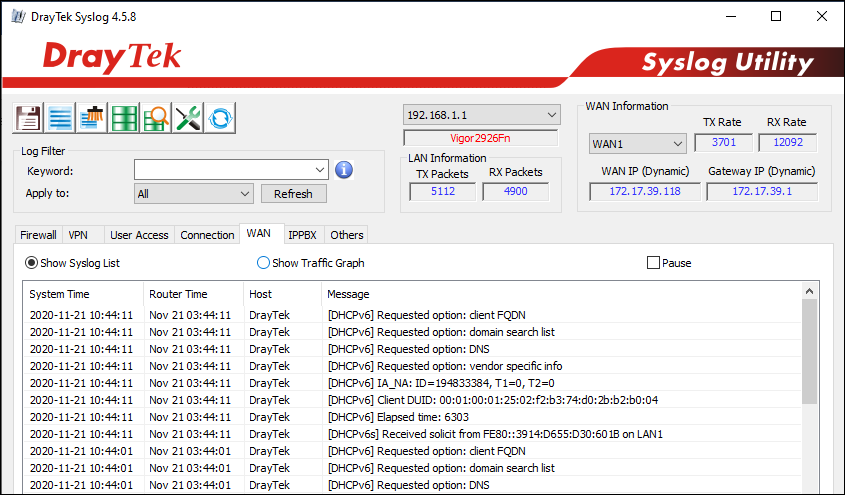Open the User Access tab

(x=139, y=235)
